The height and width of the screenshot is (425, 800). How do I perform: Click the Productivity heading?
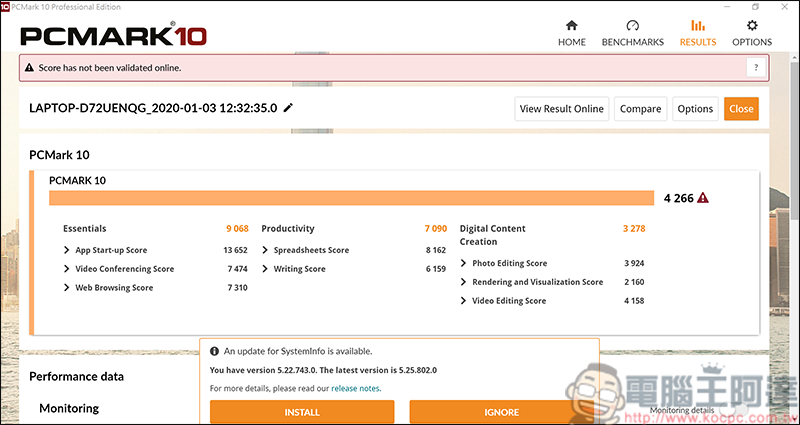[x=288, y=229]
